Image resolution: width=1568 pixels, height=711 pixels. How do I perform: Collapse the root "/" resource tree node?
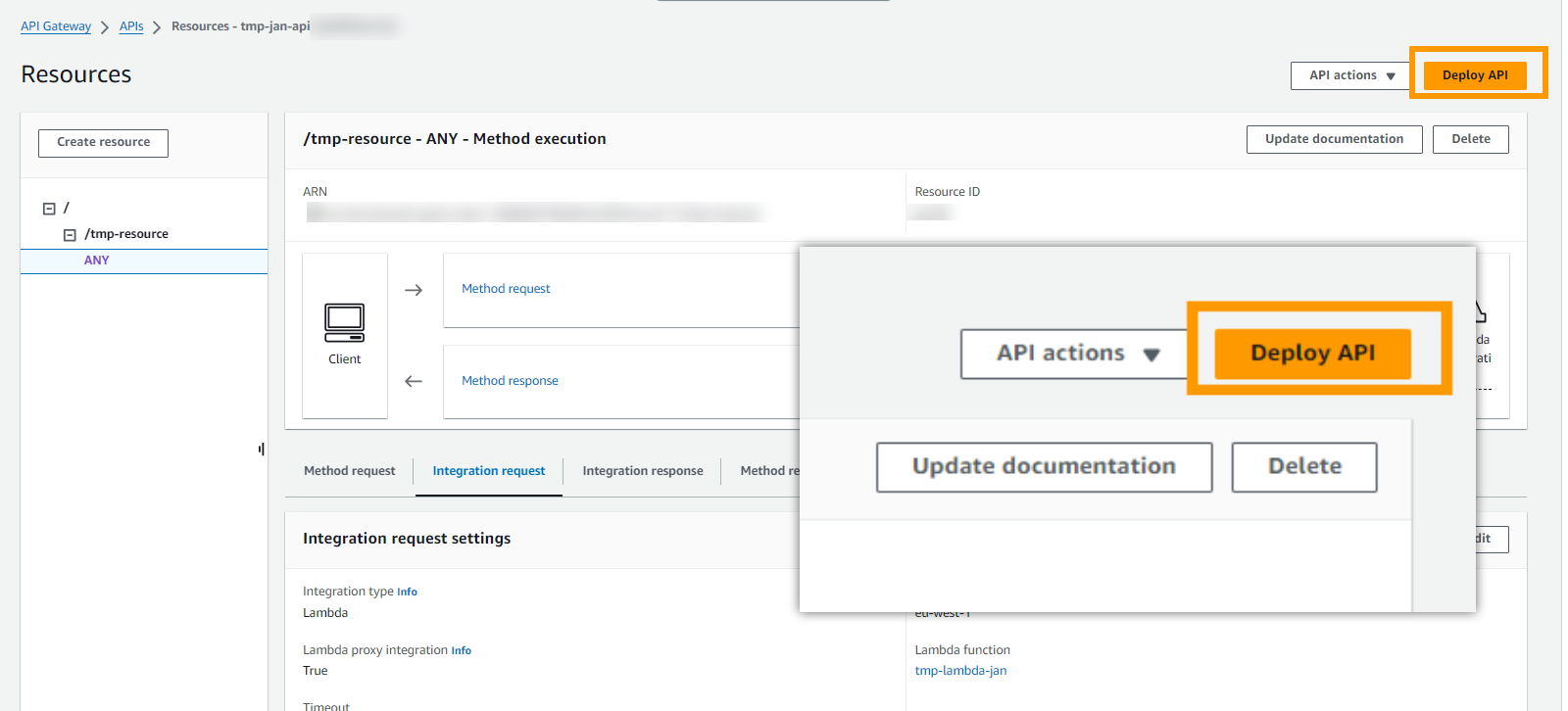click(49, 209)
